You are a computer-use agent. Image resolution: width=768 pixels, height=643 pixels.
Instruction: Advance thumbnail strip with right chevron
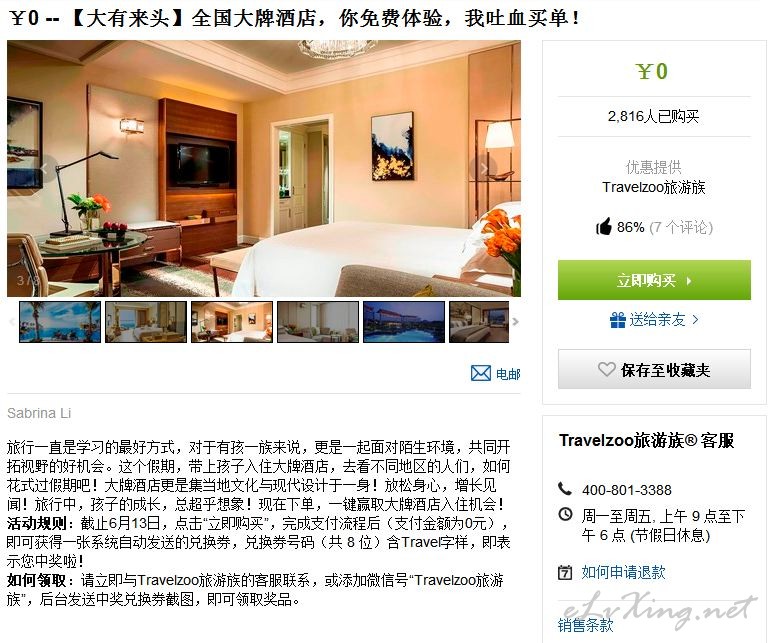tap(515, 322)
